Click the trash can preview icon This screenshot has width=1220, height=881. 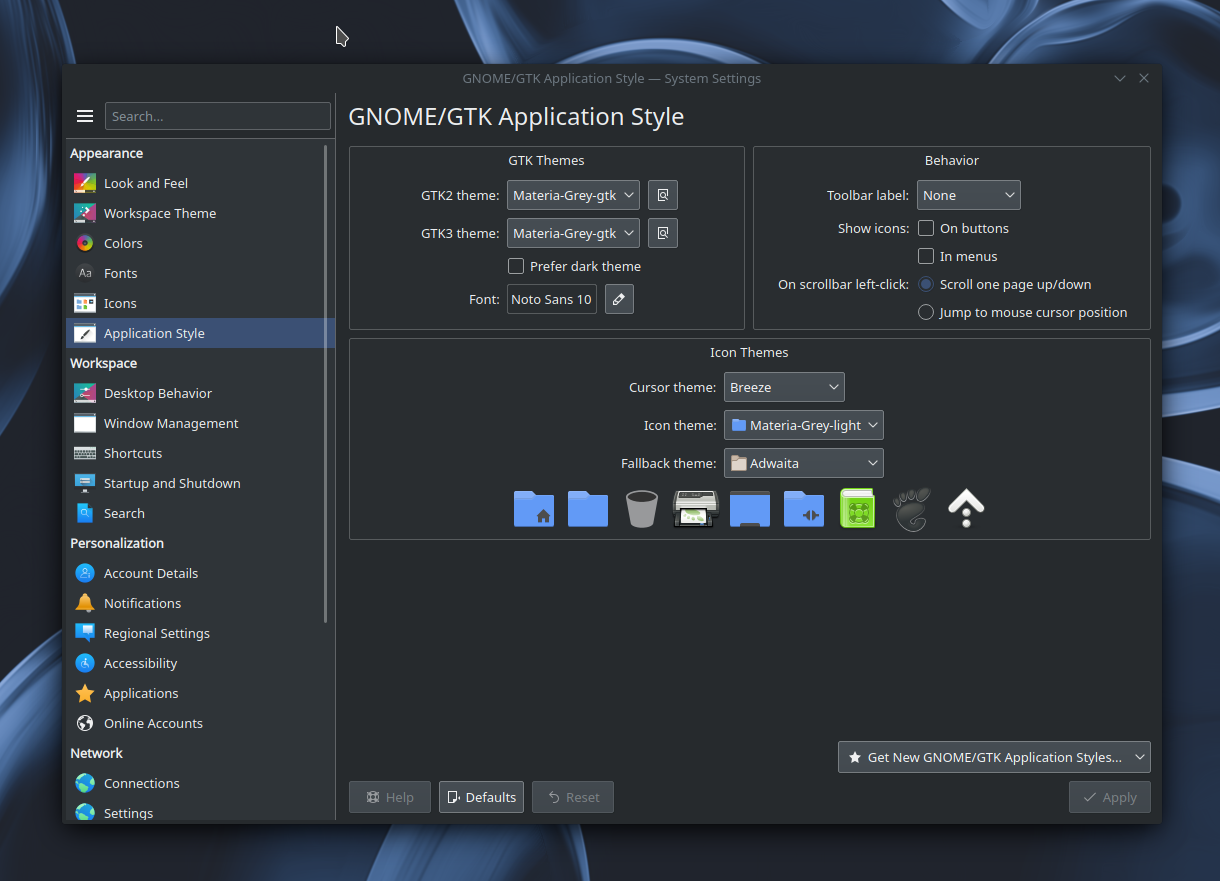[642, 508]
